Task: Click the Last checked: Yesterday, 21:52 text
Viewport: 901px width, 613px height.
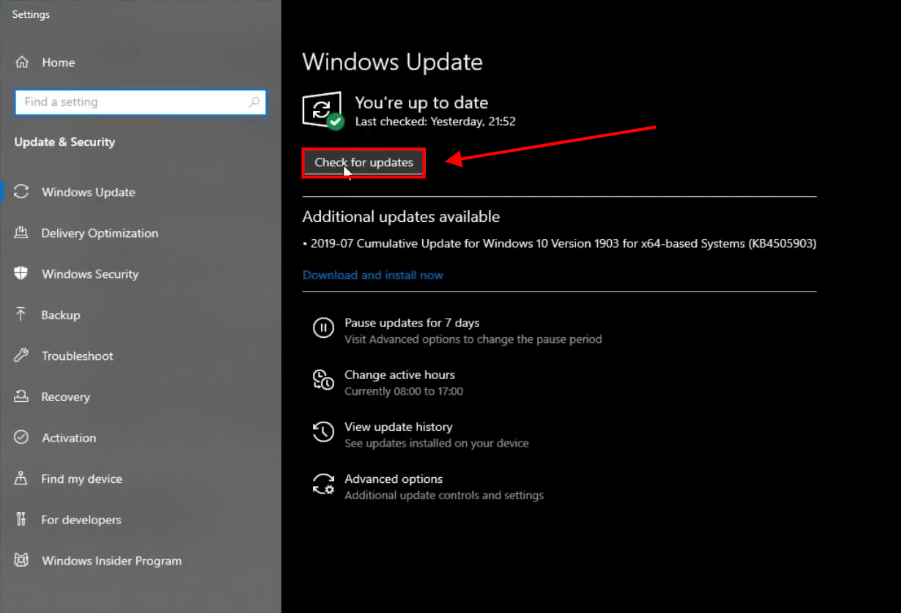Action: (x=435, y=121)
